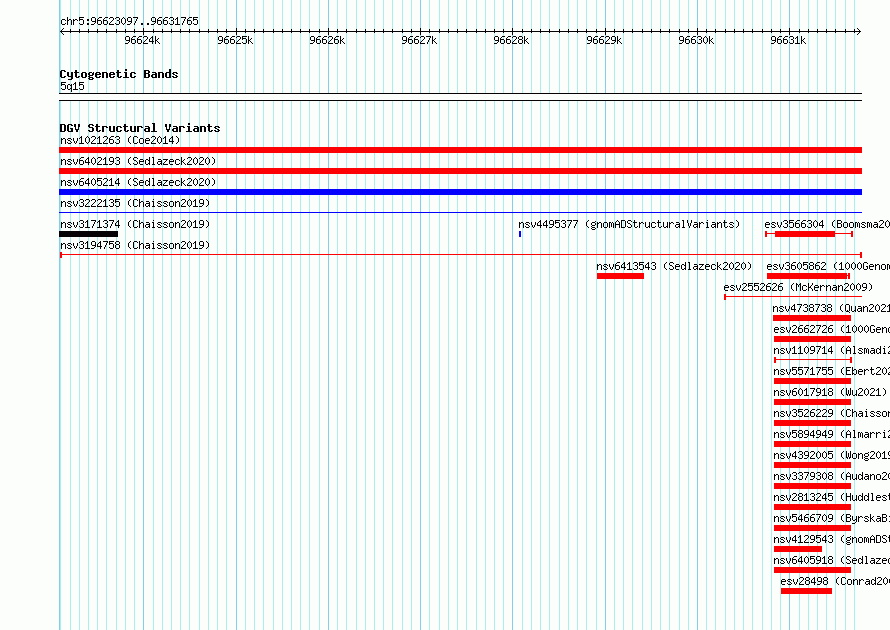Click nsv1109714 (Alsmadi) label
890x630 pixels.
point(832,350)
